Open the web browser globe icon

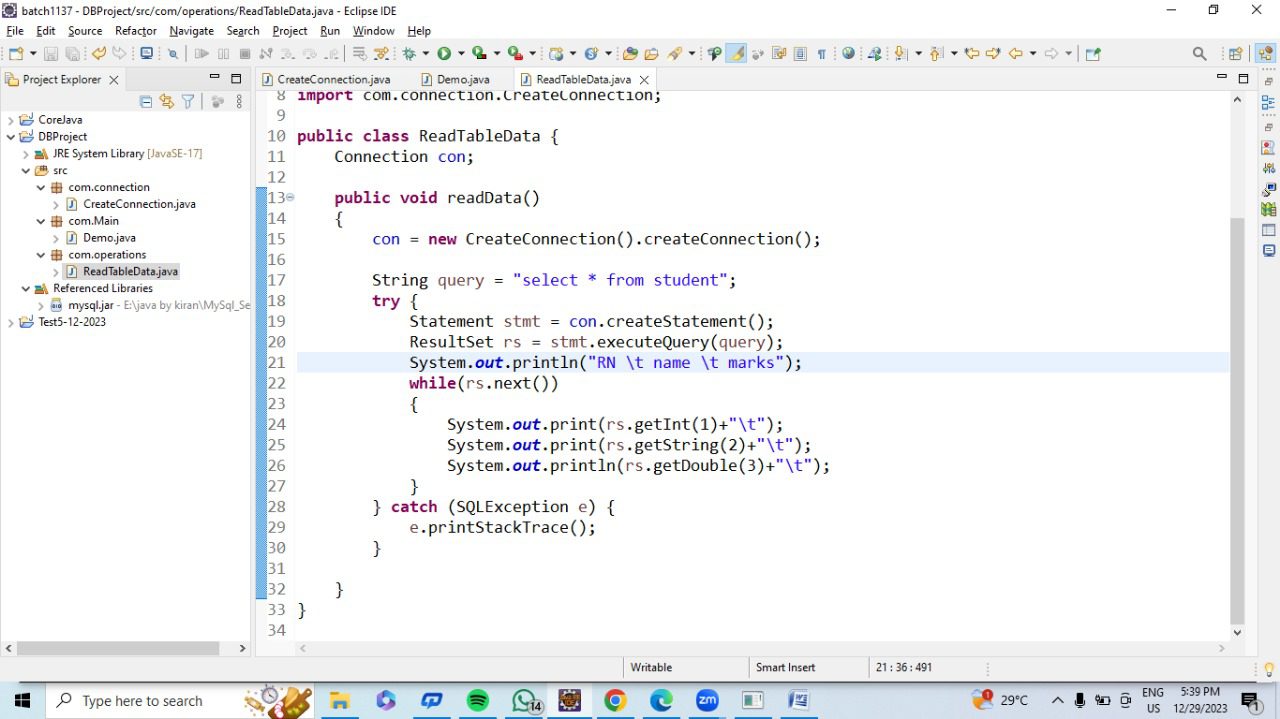848,54
